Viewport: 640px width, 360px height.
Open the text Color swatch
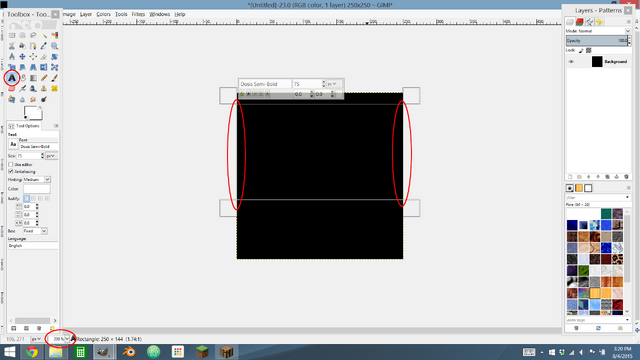click(x=37, y=189)
